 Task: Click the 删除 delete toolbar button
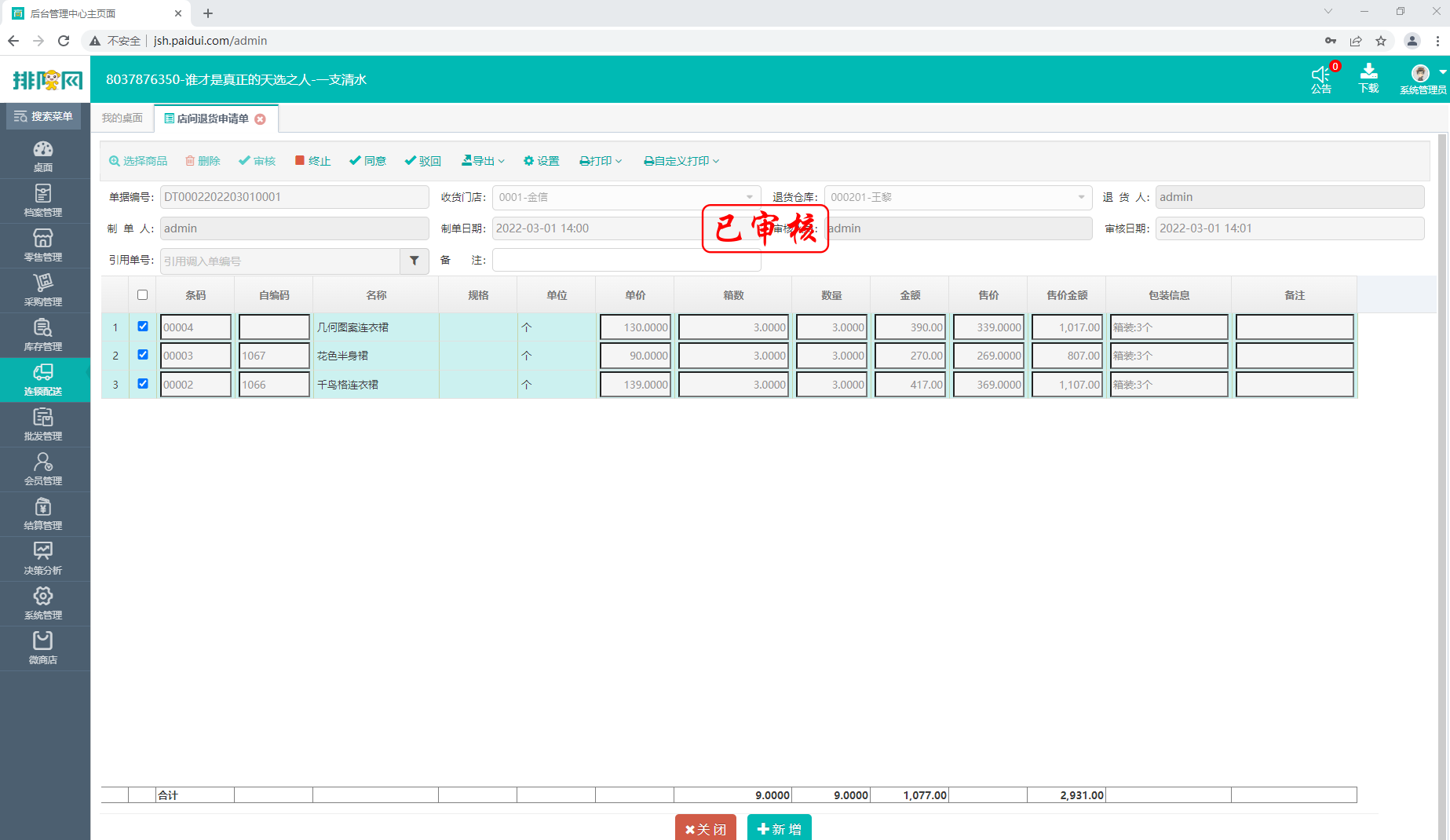(x=203, y=161)
